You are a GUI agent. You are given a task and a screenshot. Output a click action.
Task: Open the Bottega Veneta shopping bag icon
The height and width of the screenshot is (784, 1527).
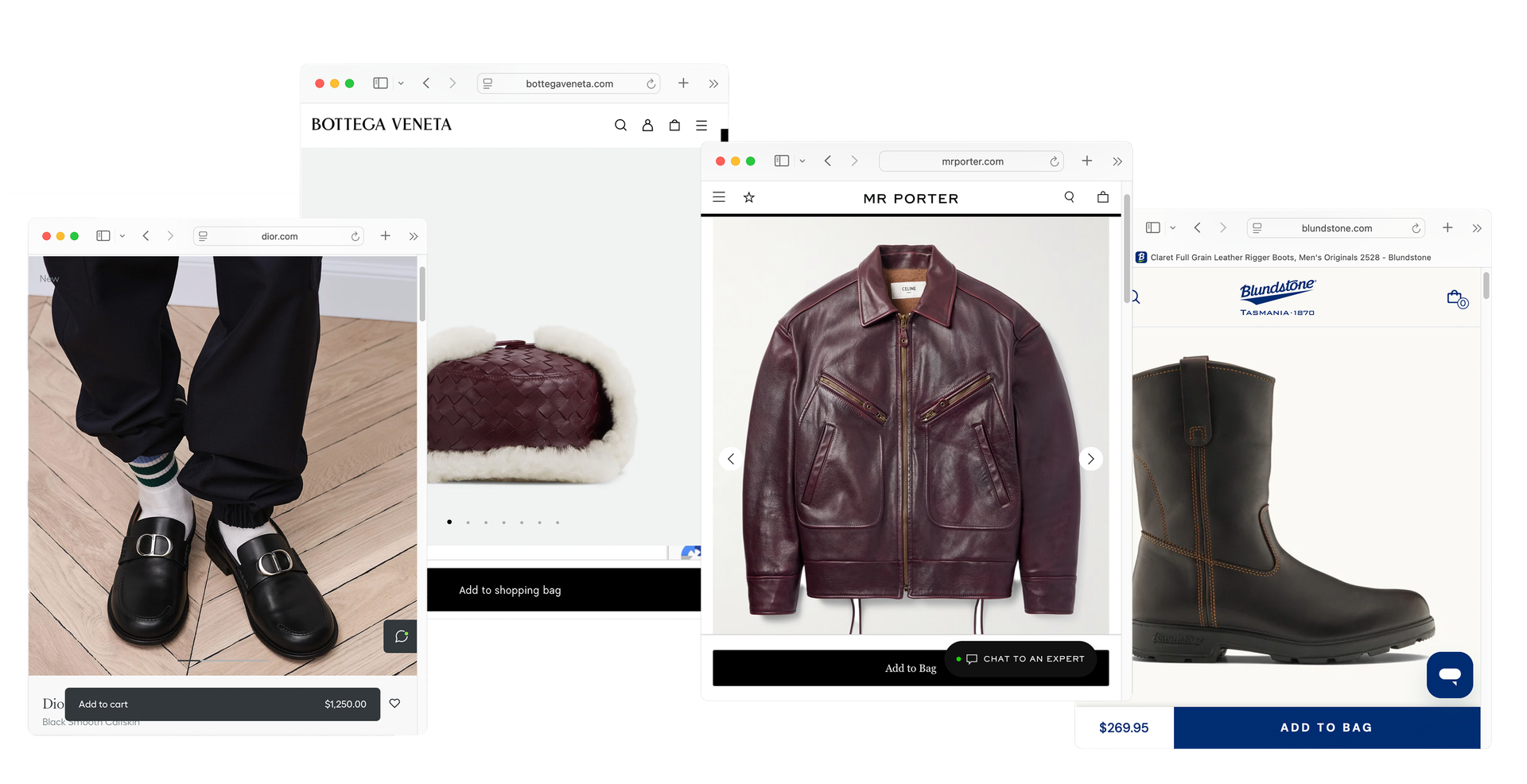(674, 126)
